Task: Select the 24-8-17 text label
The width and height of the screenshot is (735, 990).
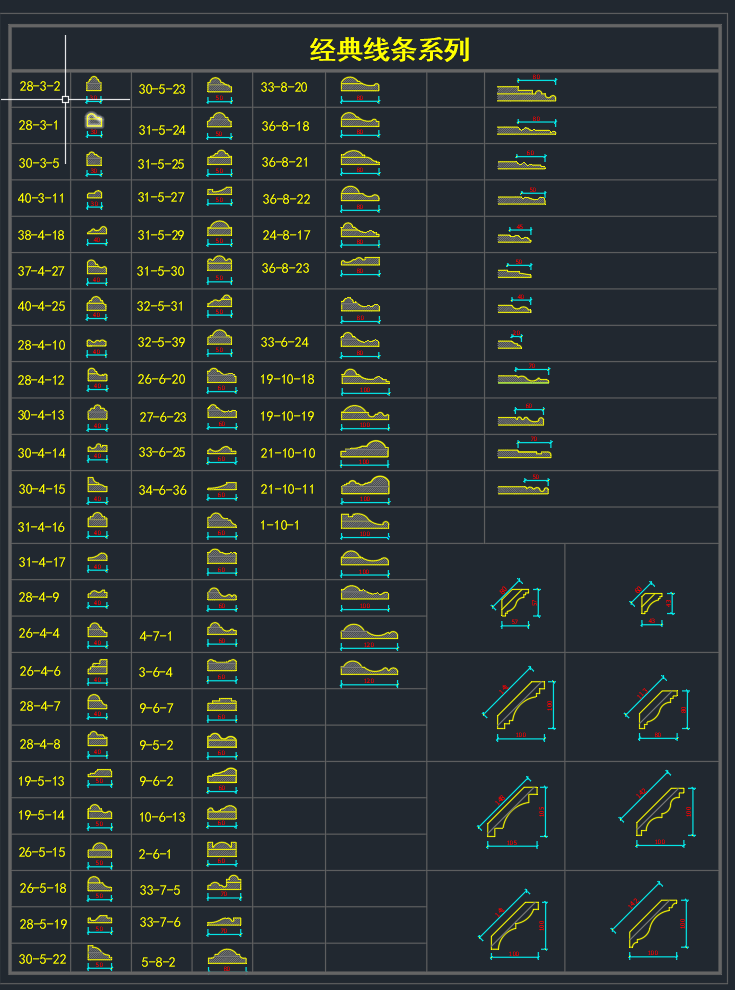Action: 287,236
